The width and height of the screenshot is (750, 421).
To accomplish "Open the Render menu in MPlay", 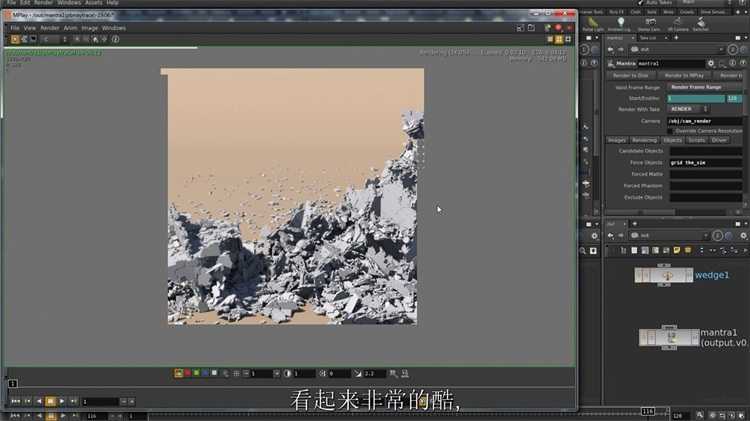I will [49, 28].
